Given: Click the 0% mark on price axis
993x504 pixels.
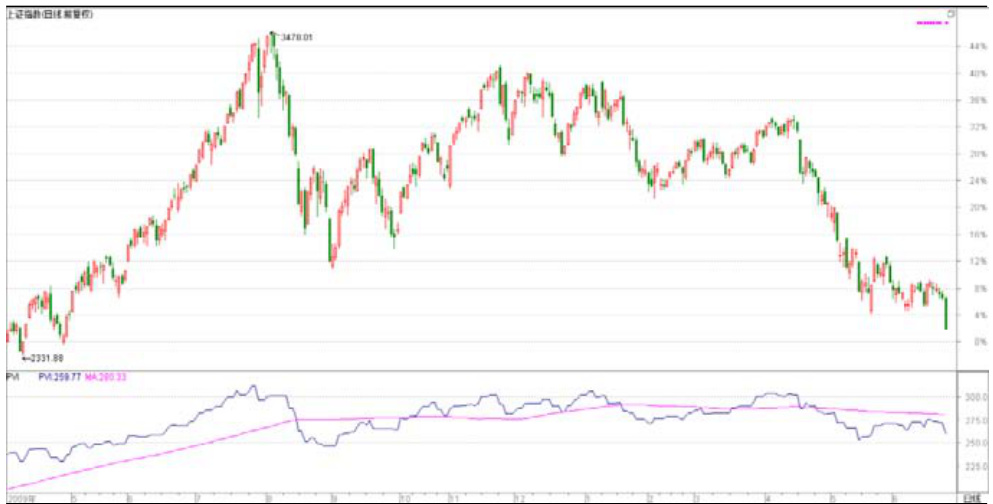Looking at the screenshot, I should tap(970, 342).
